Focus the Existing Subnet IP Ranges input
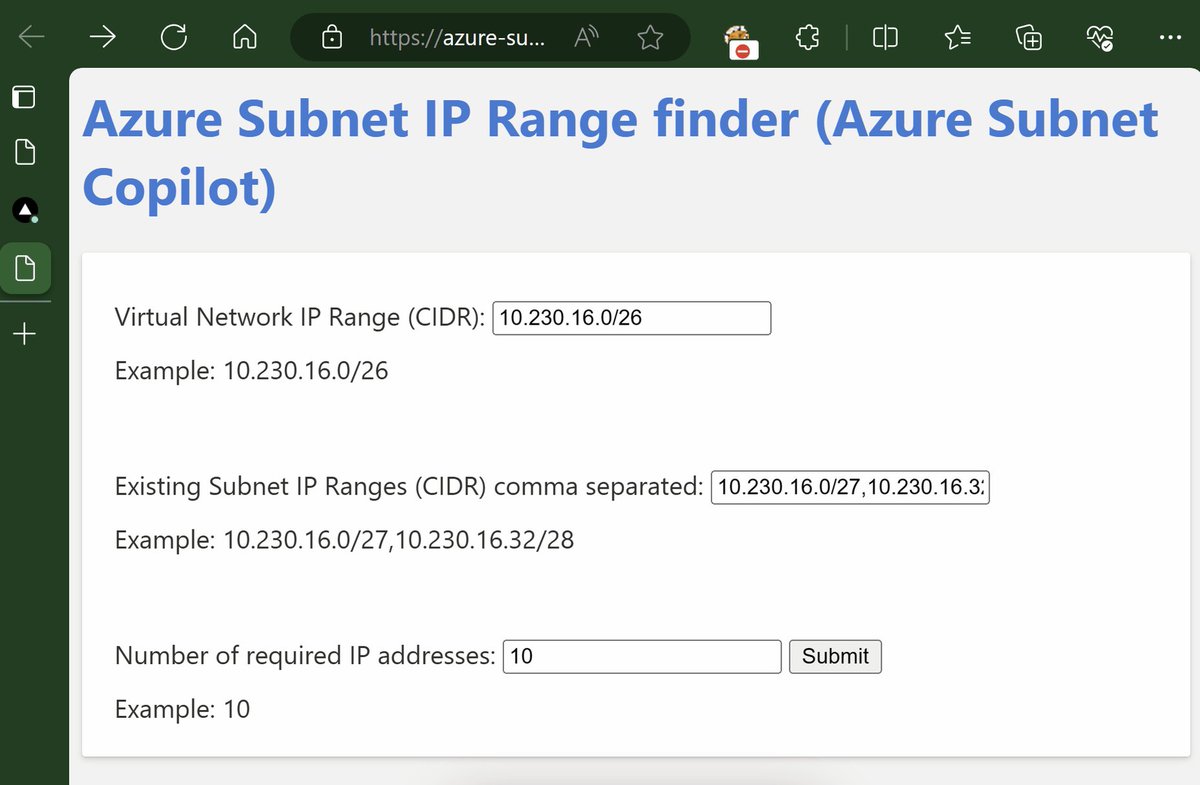The width and height of the screenshot is (1200, 785). click(850, 487)
